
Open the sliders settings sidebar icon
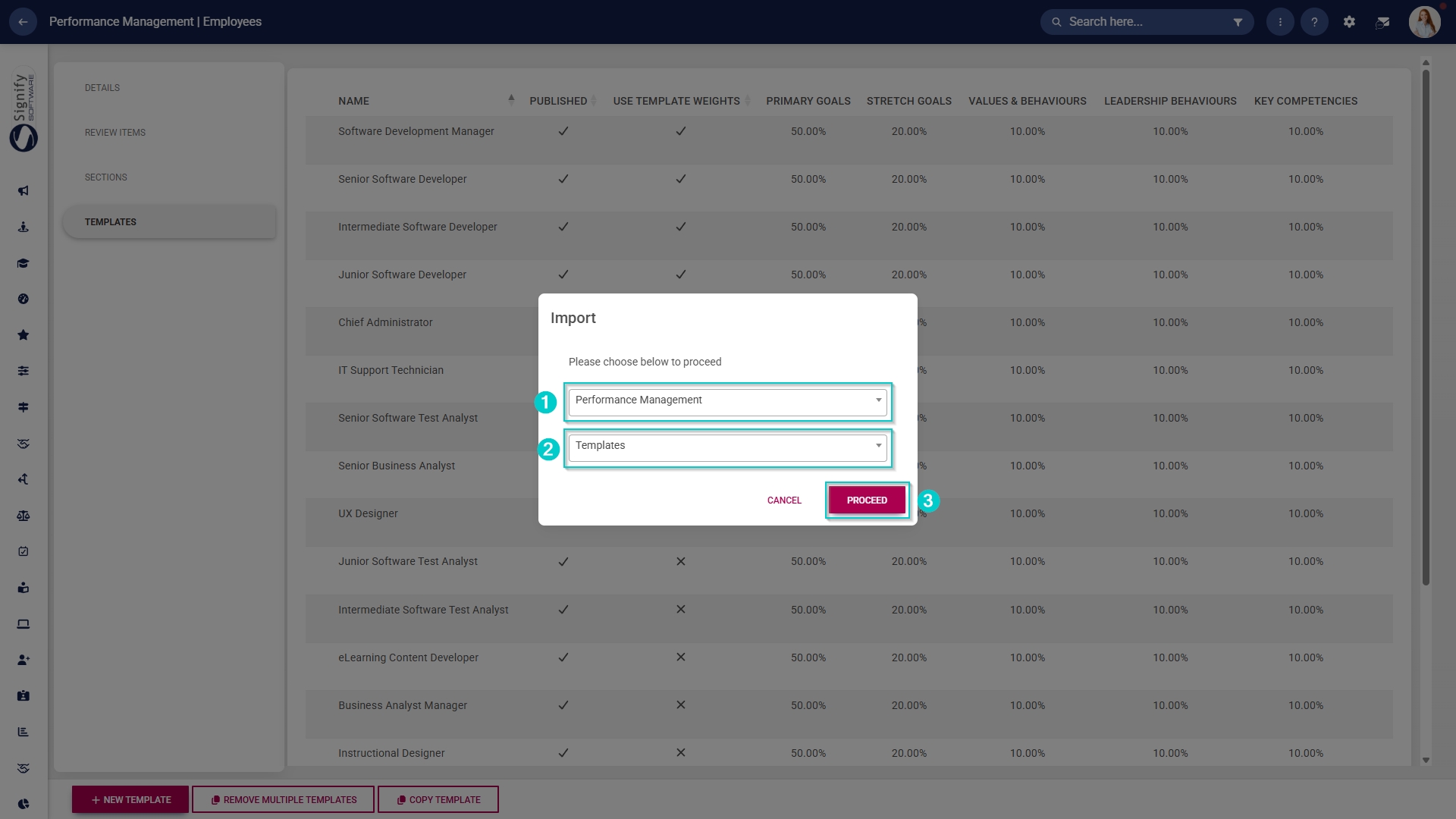[x=24, y=372]
